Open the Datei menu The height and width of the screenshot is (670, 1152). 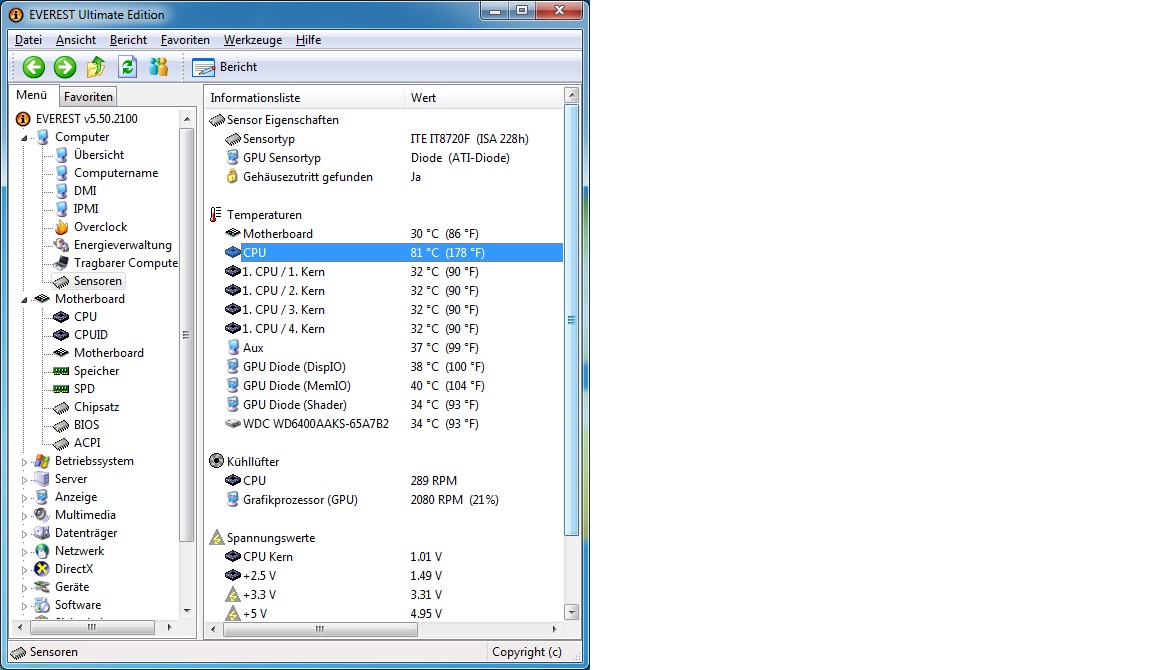pyautogui.click(x=28, y=40)
